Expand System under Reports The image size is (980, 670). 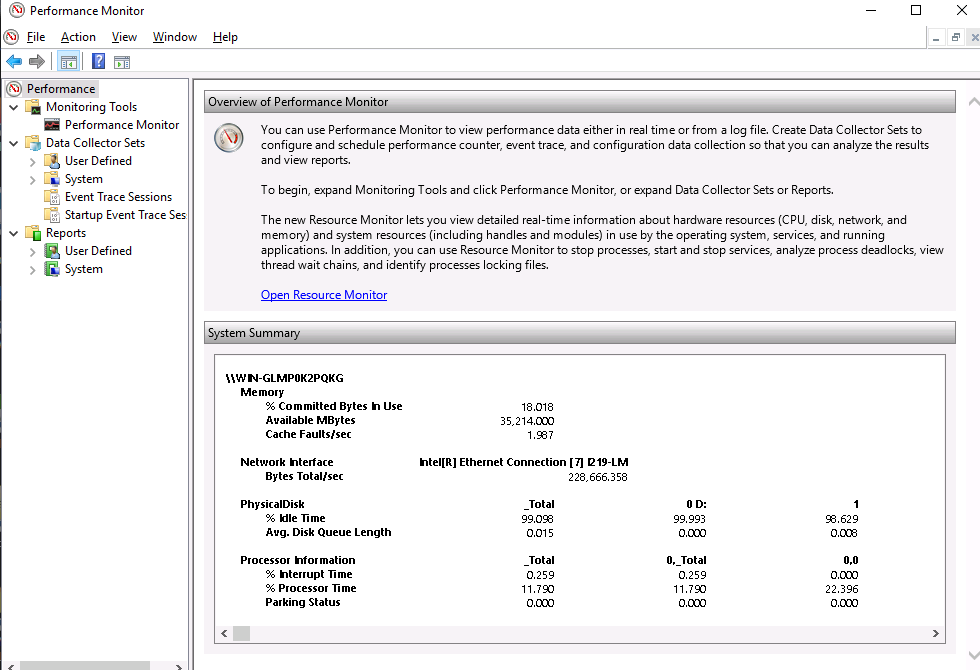pos(32,269)
